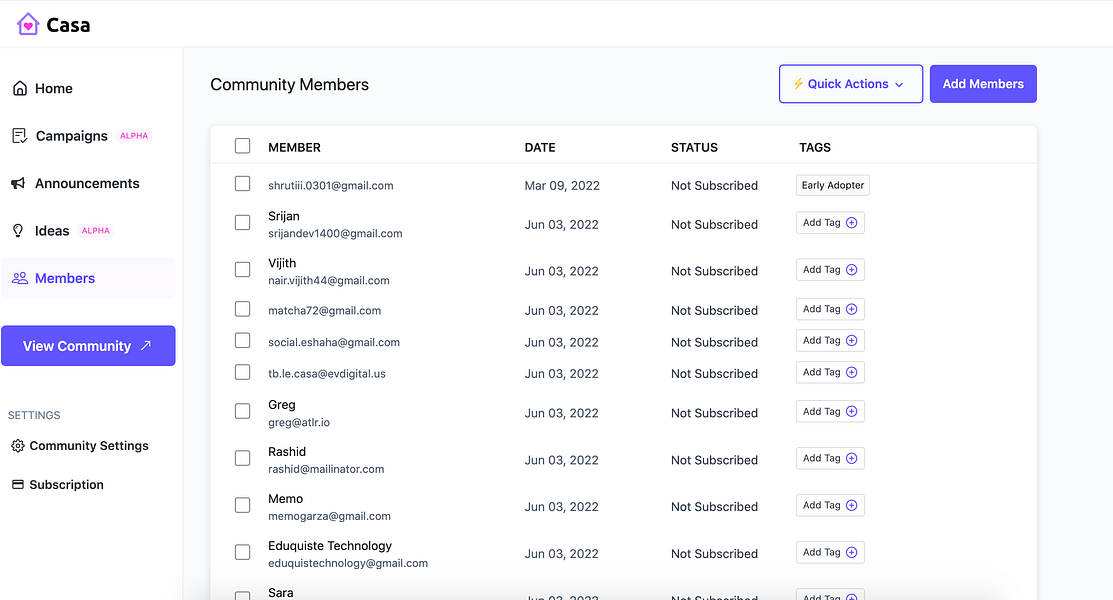Click the Community Settings gear icon

click(x=17, y=446)
